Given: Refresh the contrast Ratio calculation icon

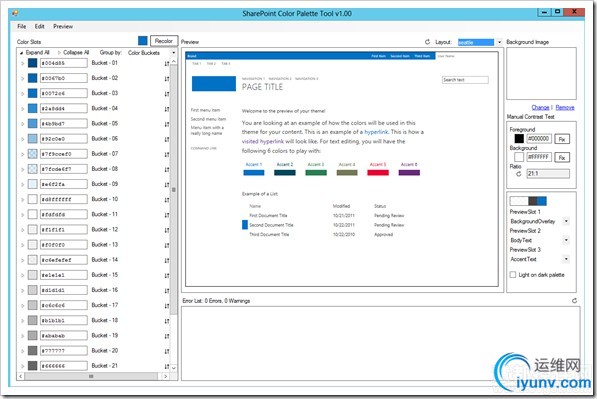Looking at the screenshot, I should click(519, 174).
